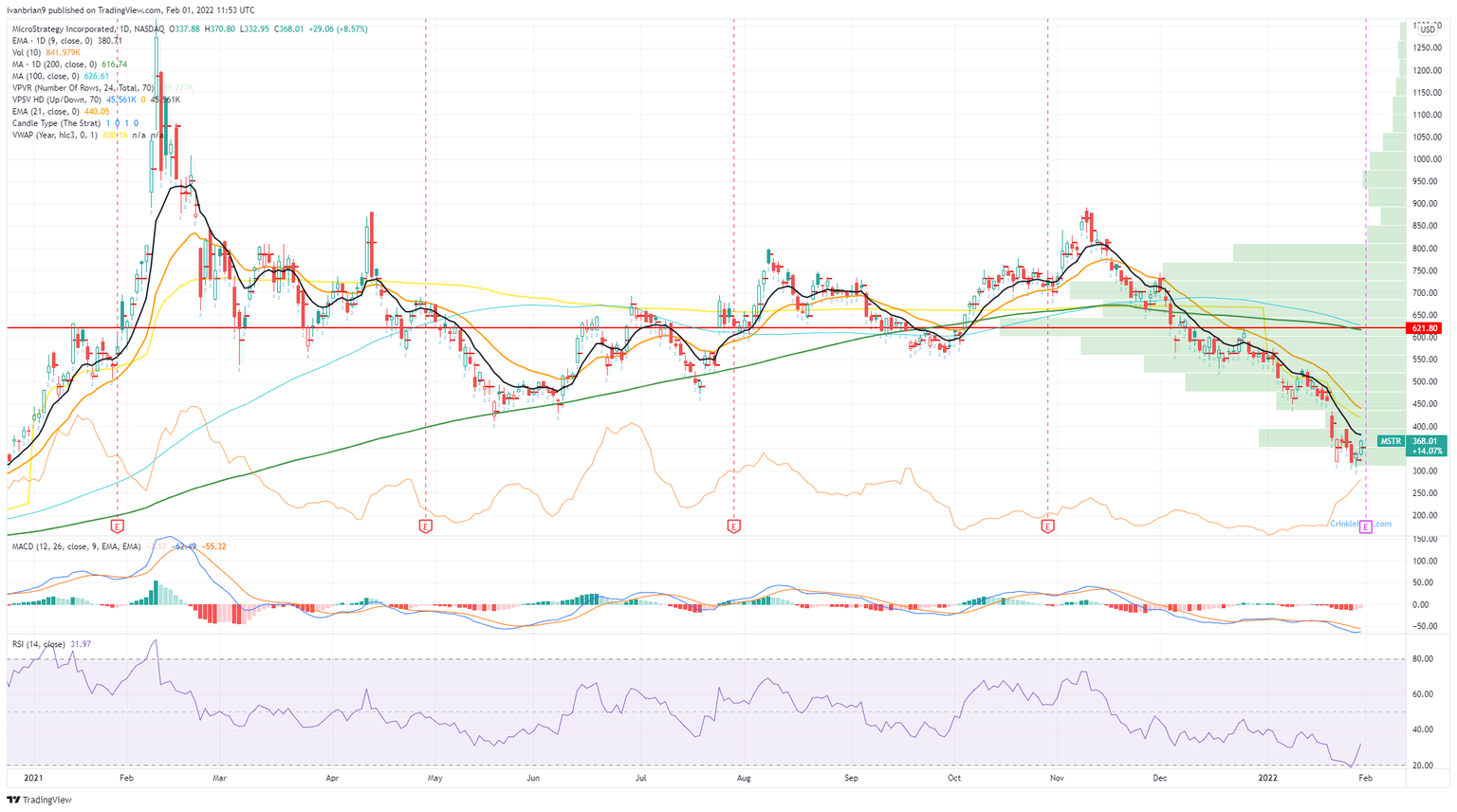Click the red 621.80 price line label
Screen dimensions: 1457x812
[x=1425, y=328]
